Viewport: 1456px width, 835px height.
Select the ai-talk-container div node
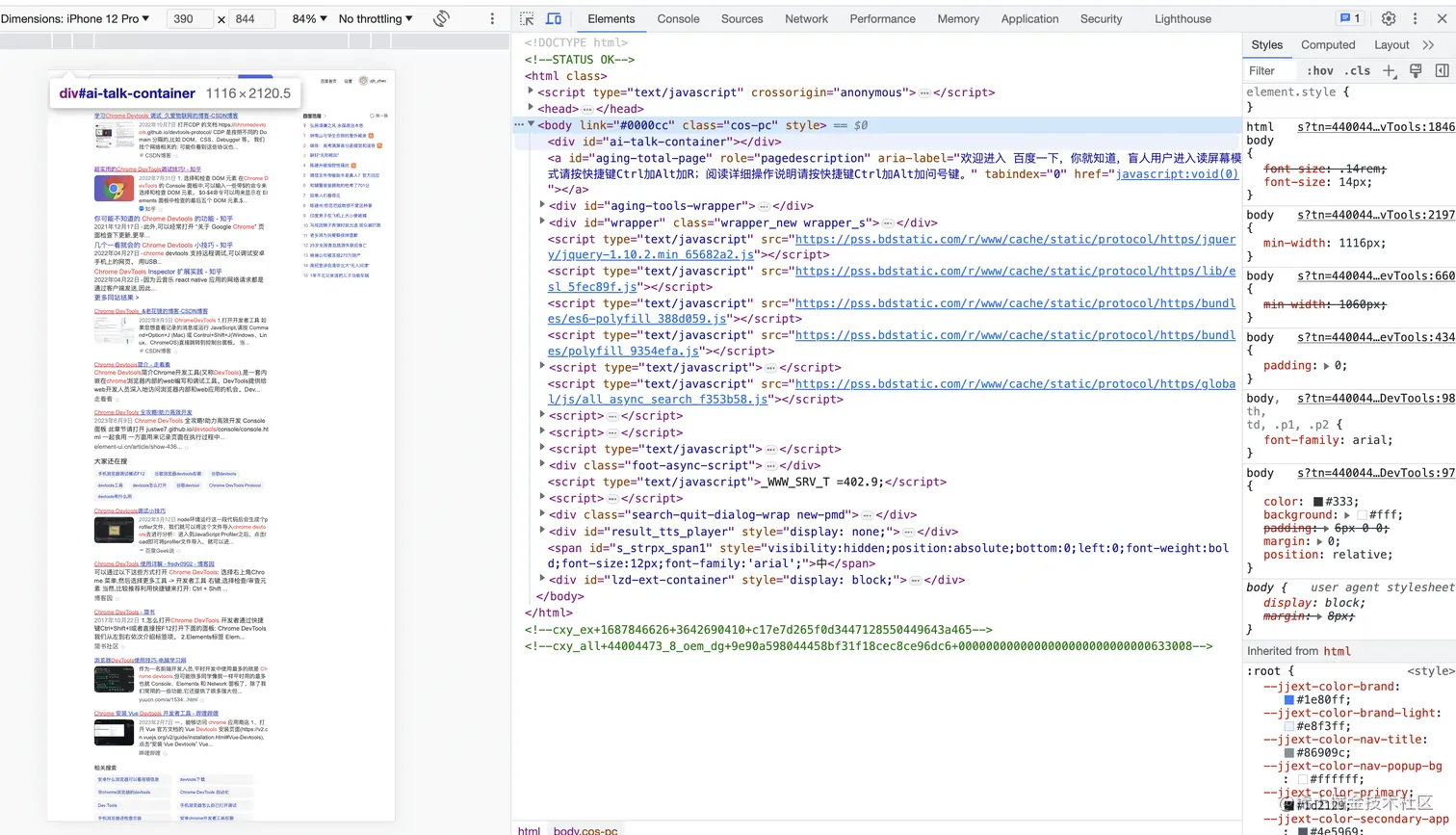pos(664,141)
